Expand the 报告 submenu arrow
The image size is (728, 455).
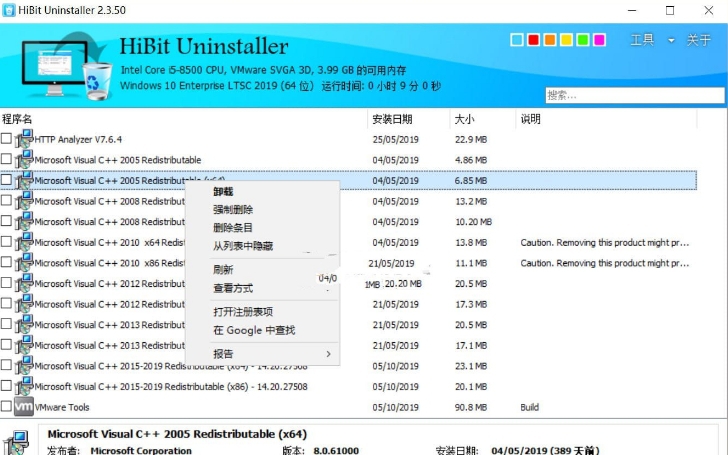(x=329, y=354)
